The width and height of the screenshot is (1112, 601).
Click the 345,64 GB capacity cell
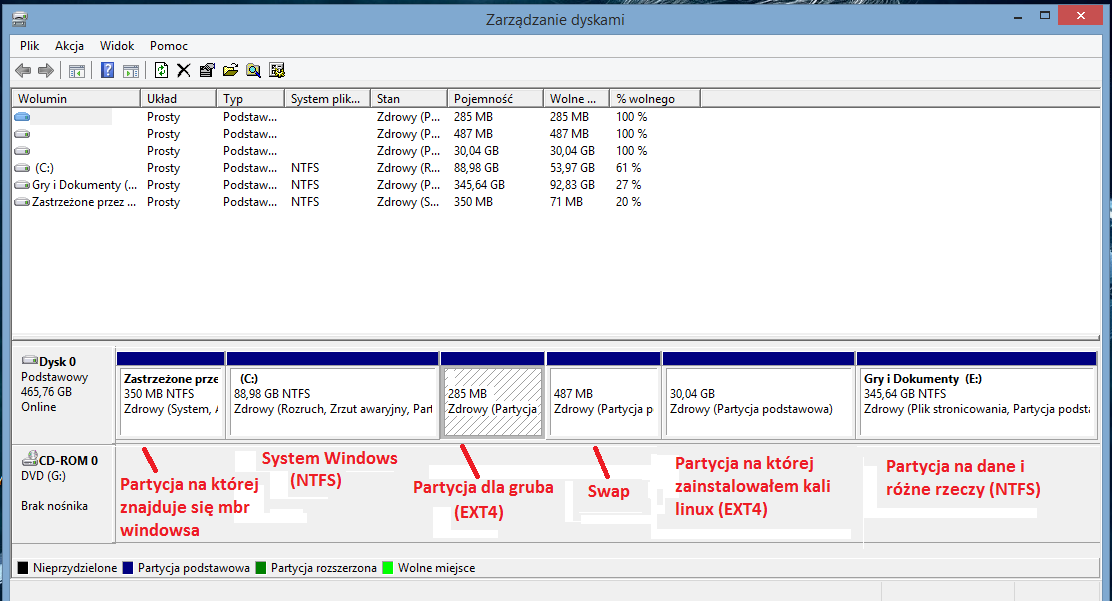tap(479, 185)
